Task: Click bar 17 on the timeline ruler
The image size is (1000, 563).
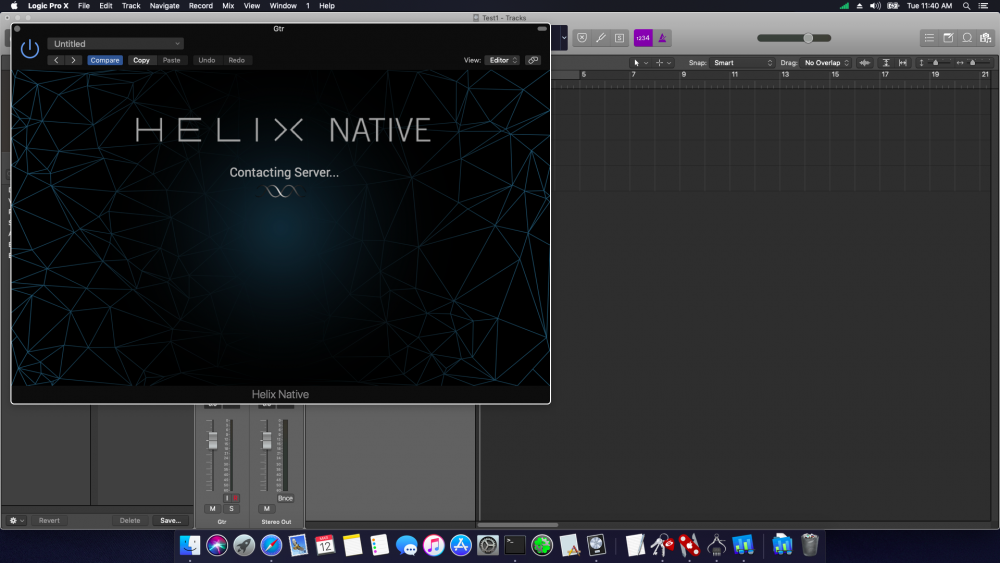Action: coord(885,75)
